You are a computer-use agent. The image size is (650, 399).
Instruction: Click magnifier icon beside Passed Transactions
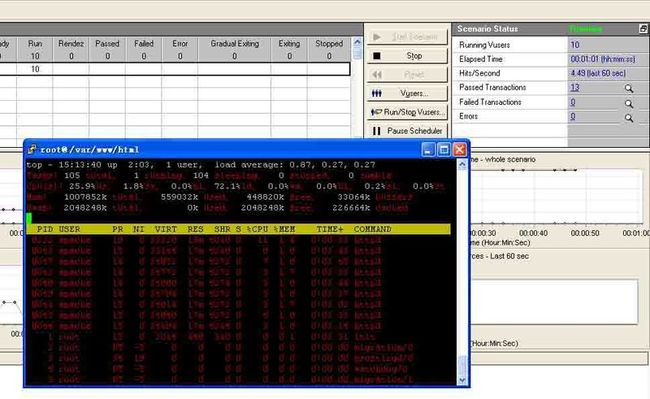click(x=629, y=88)
